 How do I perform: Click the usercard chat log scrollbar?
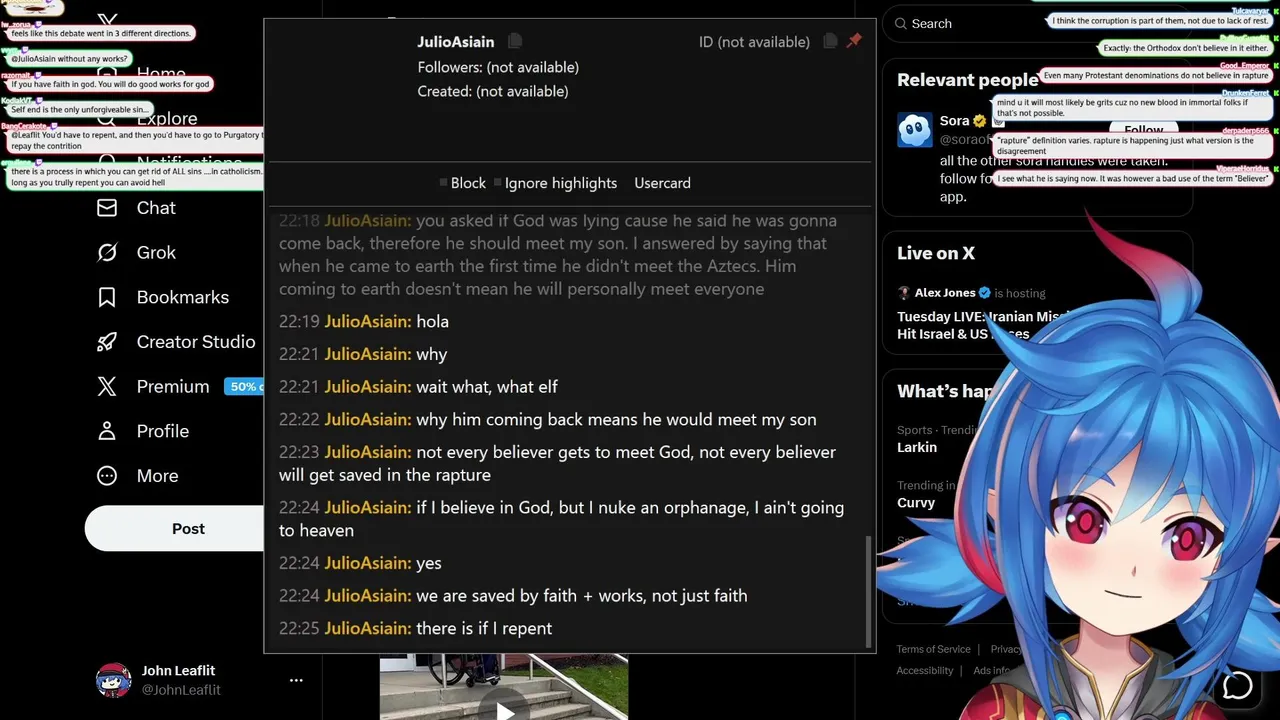pyautogui.click(x=868, y=591)
